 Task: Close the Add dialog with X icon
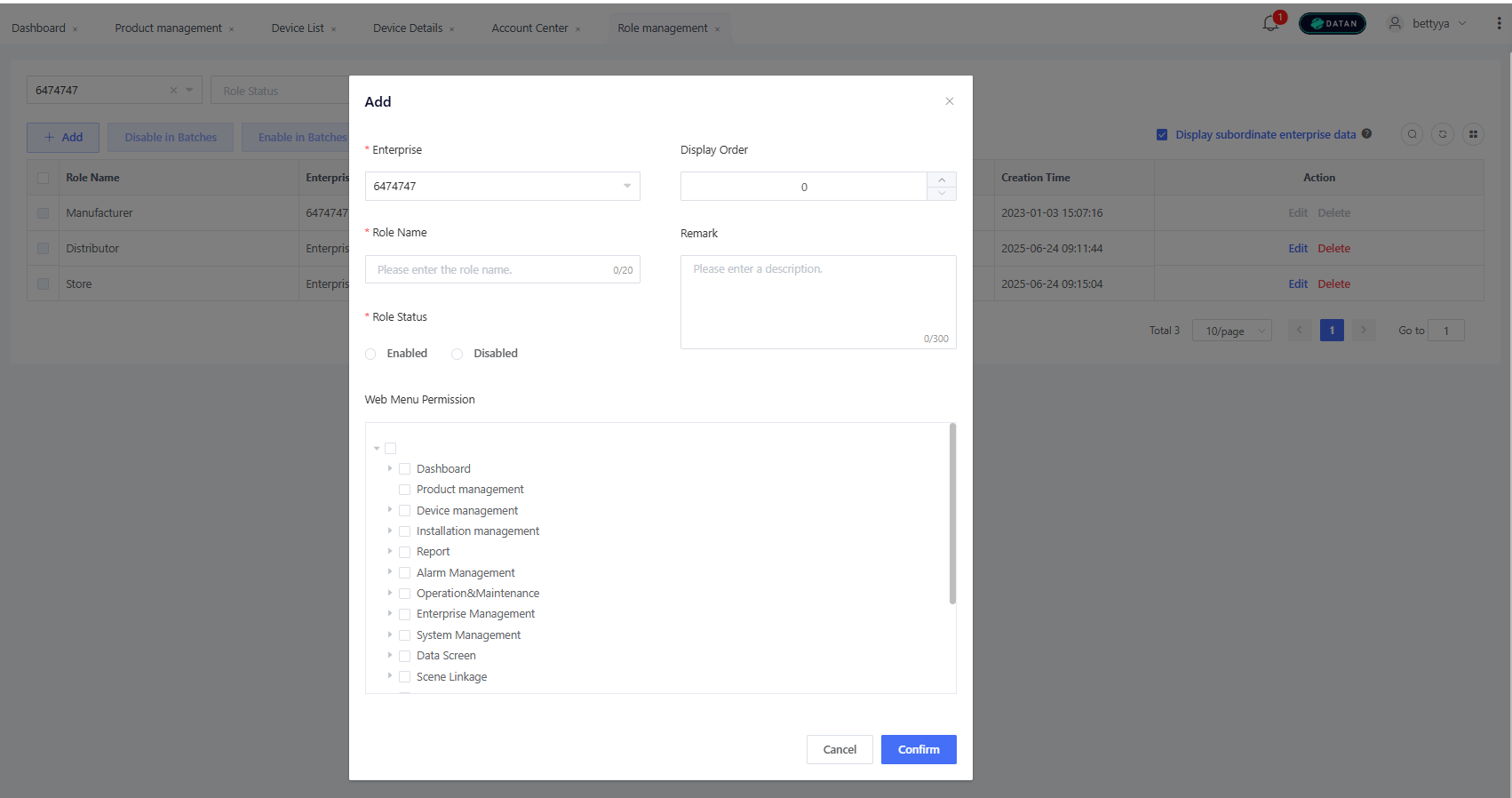tap(950, 101)
